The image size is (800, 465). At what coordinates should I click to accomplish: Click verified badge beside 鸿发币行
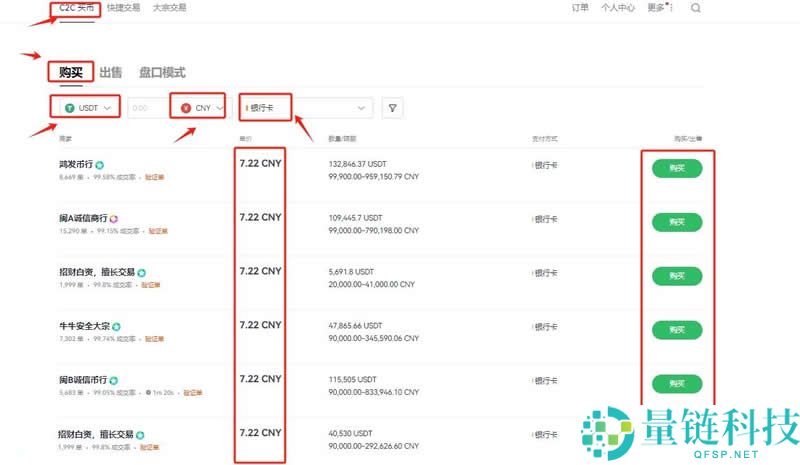click(x=99, y=165)
